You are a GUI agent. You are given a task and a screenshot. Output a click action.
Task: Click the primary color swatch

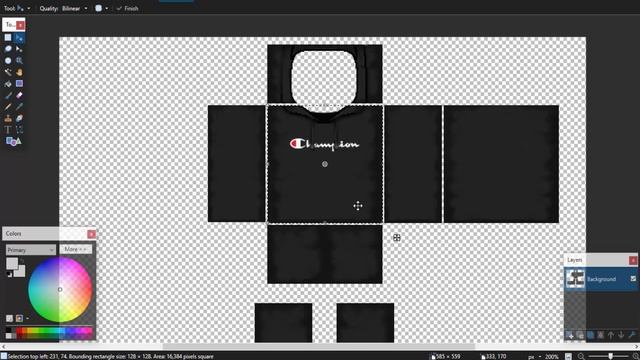[x=12, y=263]
